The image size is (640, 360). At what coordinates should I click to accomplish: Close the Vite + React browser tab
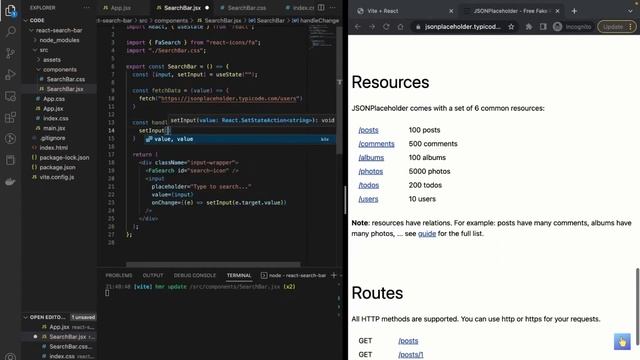pyautogui.click(x=451, y=11)
